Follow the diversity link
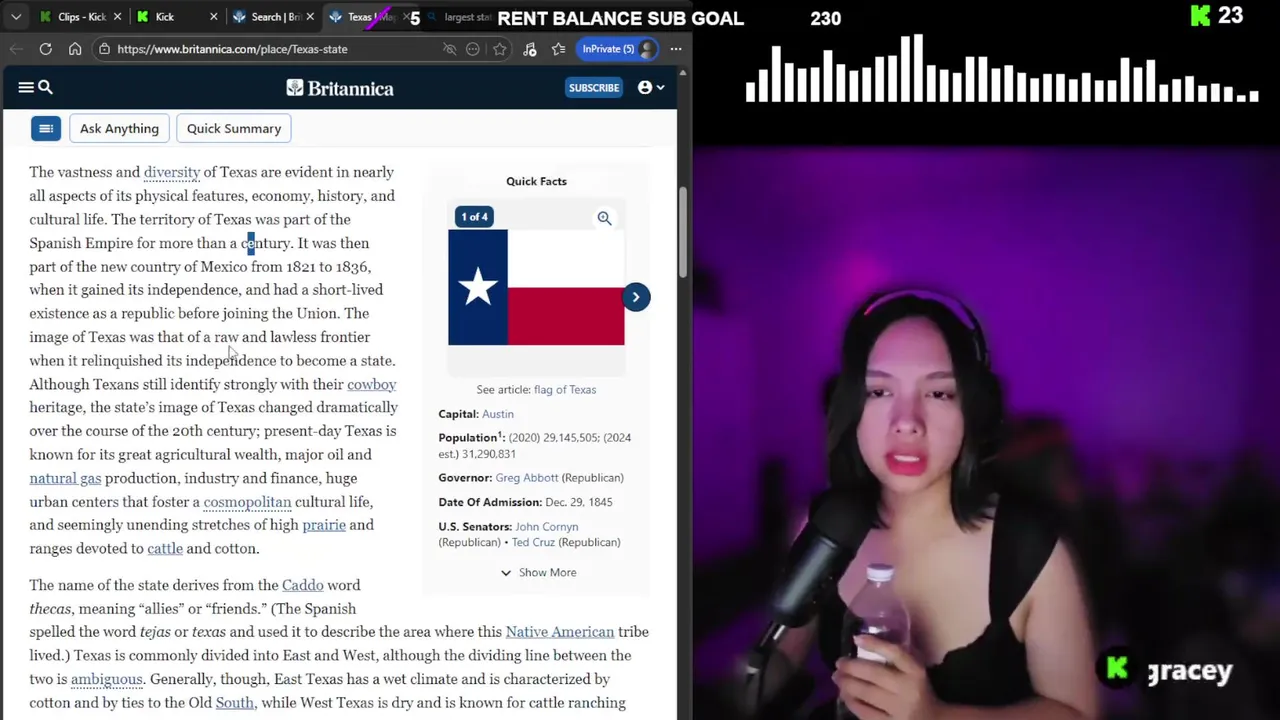 coord(172,172)
